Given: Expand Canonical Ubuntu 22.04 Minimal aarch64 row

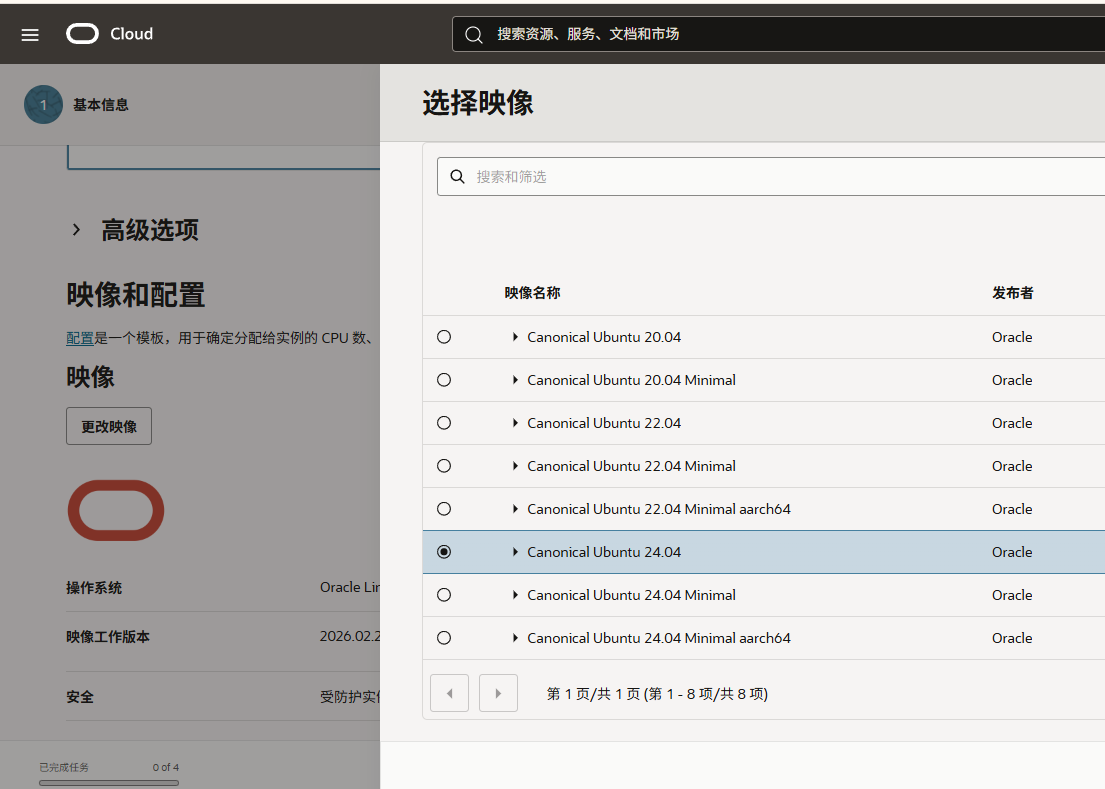Looking at the screenshot, I should (x=516, y=509).
